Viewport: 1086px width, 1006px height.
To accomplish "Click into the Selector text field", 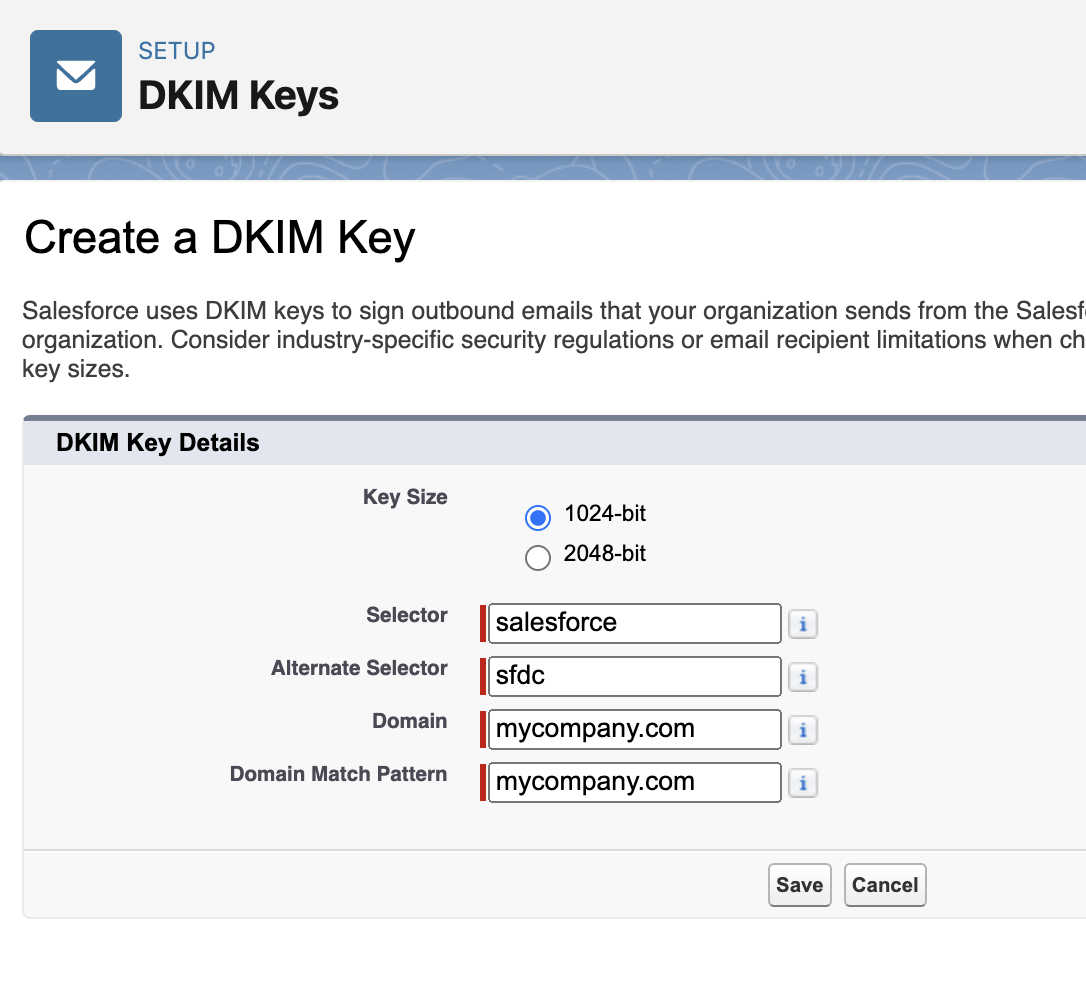I will pyautogui.click(x=633, y=623).
